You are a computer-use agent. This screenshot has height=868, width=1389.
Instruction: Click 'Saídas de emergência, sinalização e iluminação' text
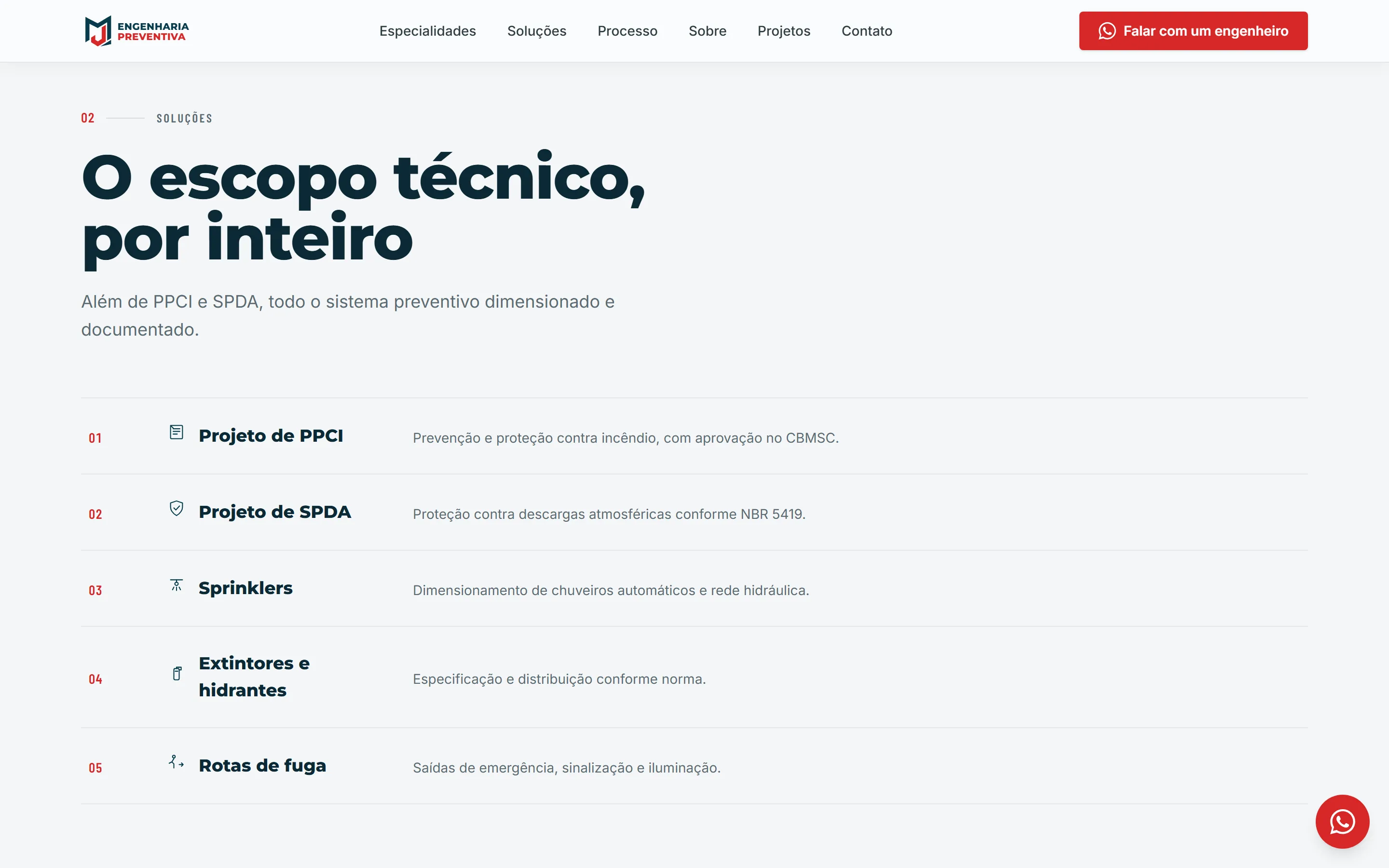point(567,768)
